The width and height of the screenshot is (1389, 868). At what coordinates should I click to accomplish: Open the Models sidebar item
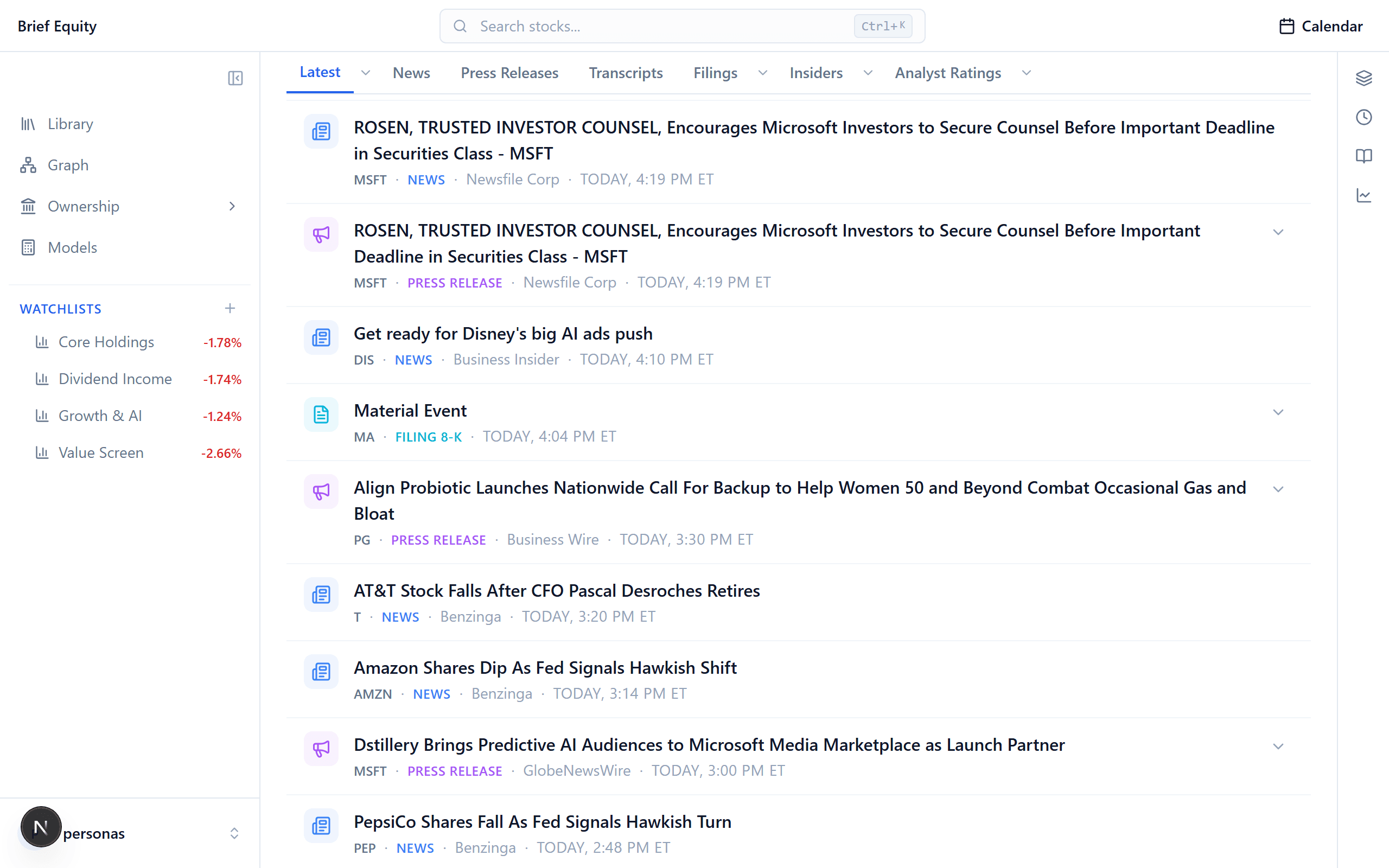click(x=130, y=247)
